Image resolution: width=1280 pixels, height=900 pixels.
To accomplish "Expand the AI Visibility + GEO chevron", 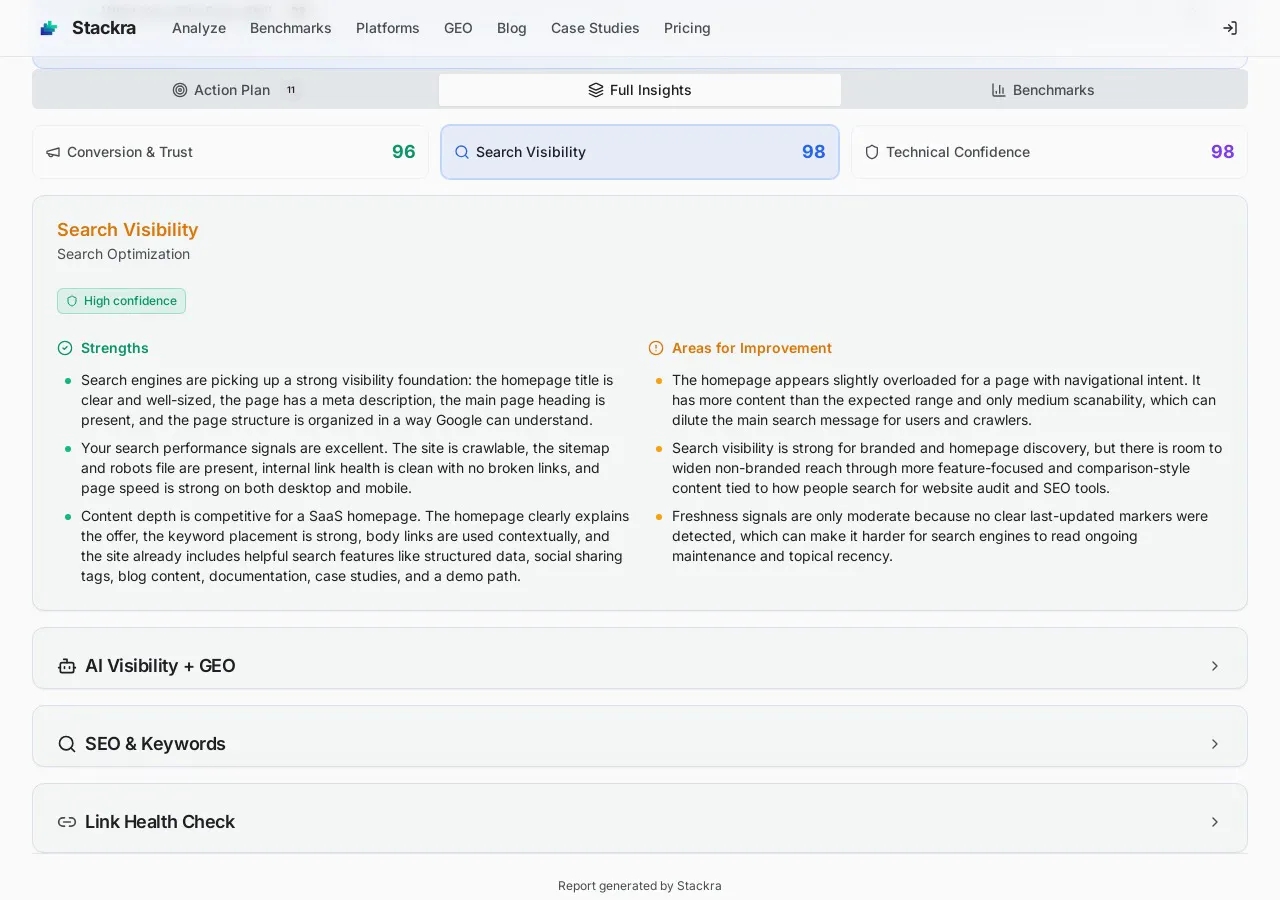I will coord(1215,666).
